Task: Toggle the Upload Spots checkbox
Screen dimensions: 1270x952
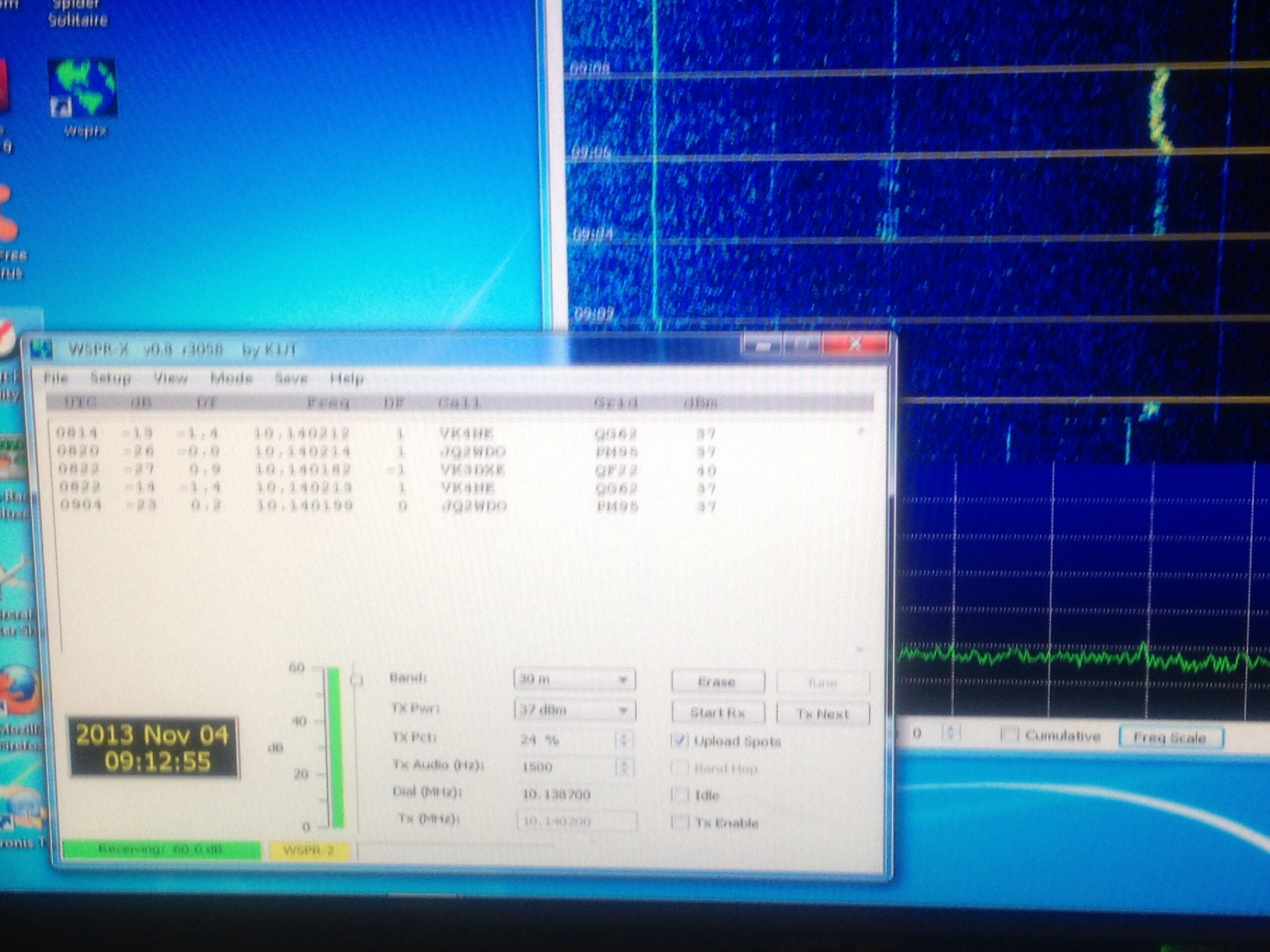Action: point(680,740)
